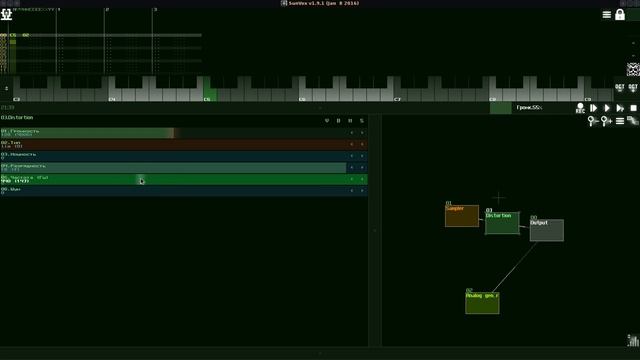The image size is (640, 360).
Task: Increase controller 06 value with right arrow
Action: coord(362,191)
